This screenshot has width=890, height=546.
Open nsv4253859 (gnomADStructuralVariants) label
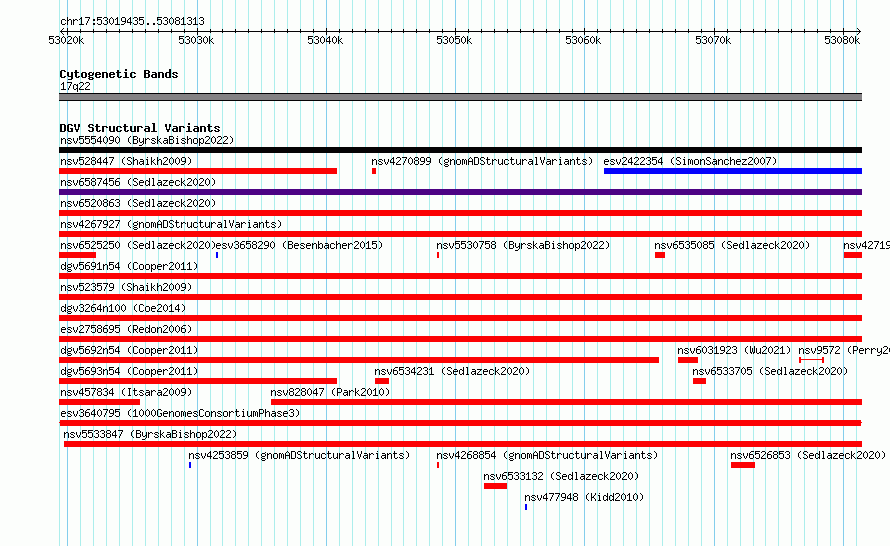tap(299, 455)
